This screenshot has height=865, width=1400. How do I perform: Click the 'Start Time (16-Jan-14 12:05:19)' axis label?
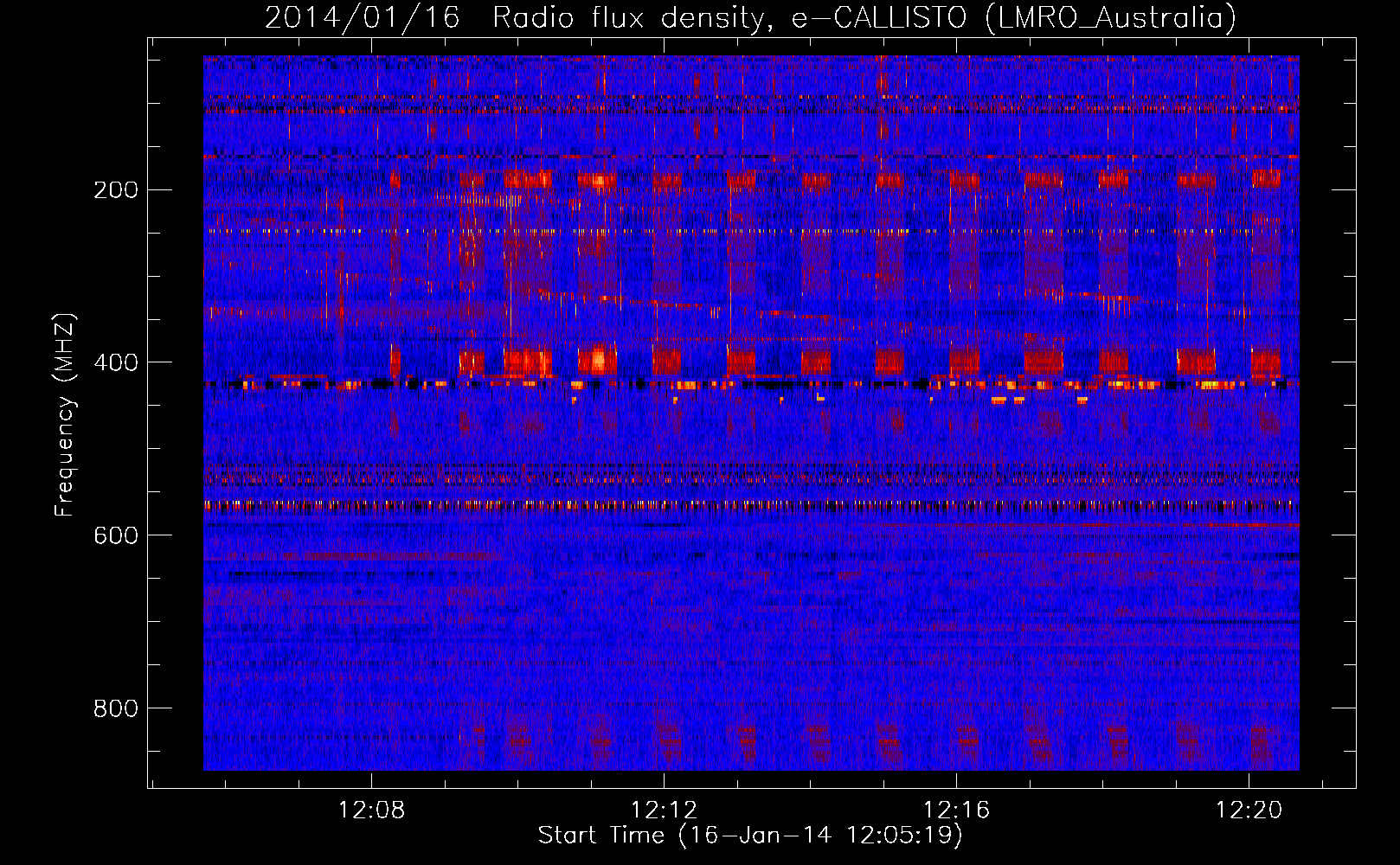click(x=750, y=836)
